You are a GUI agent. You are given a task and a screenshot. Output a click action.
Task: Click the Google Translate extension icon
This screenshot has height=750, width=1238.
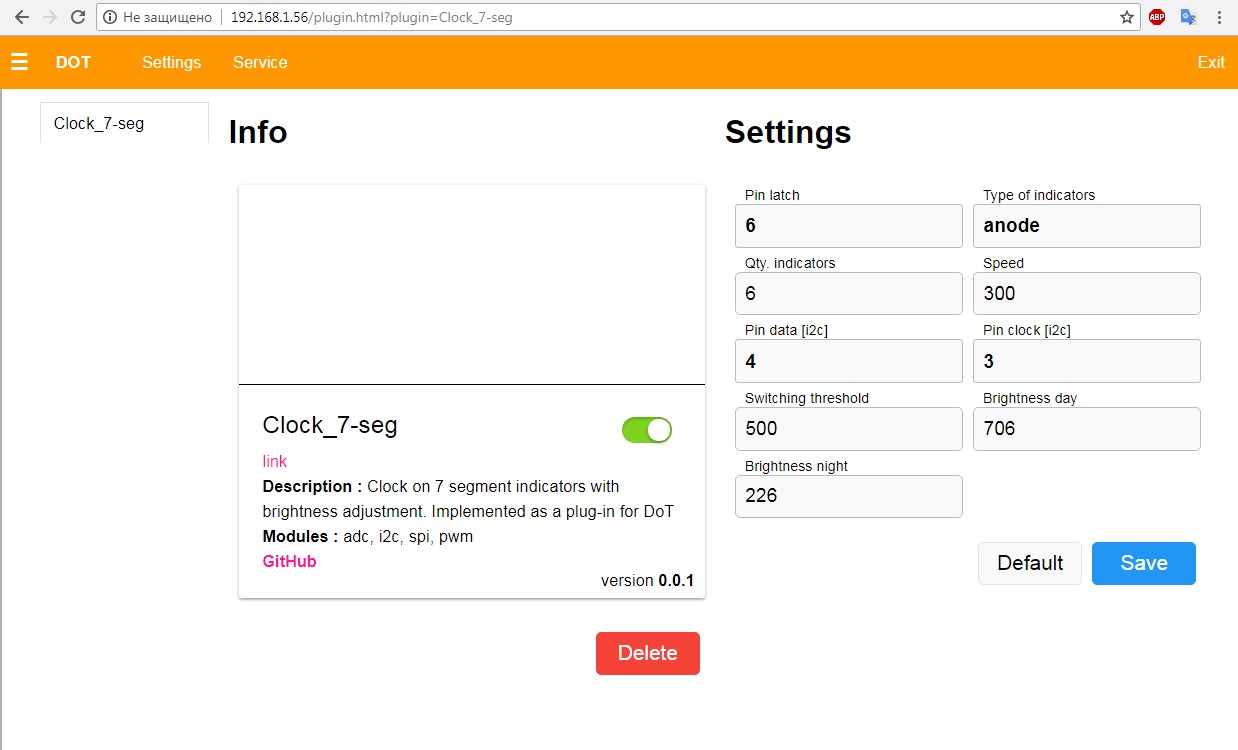1188,17
